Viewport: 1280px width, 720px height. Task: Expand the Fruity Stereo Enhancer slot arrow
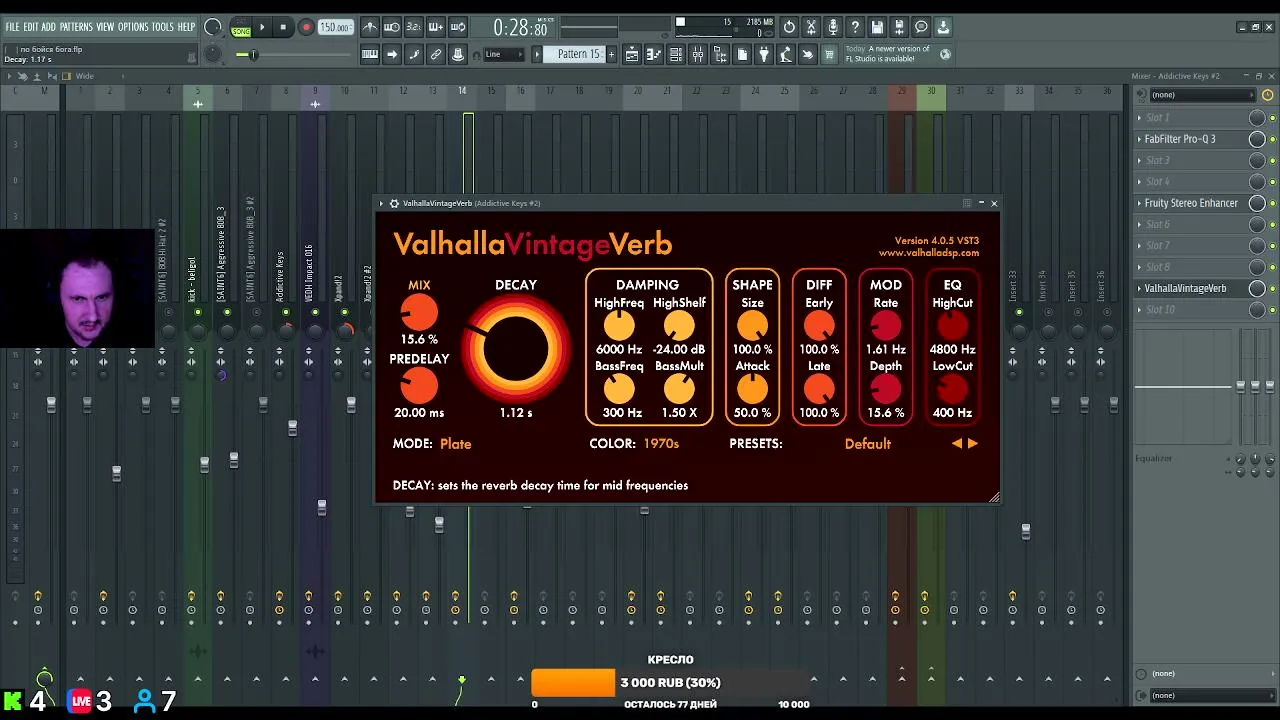(1139, 203)
